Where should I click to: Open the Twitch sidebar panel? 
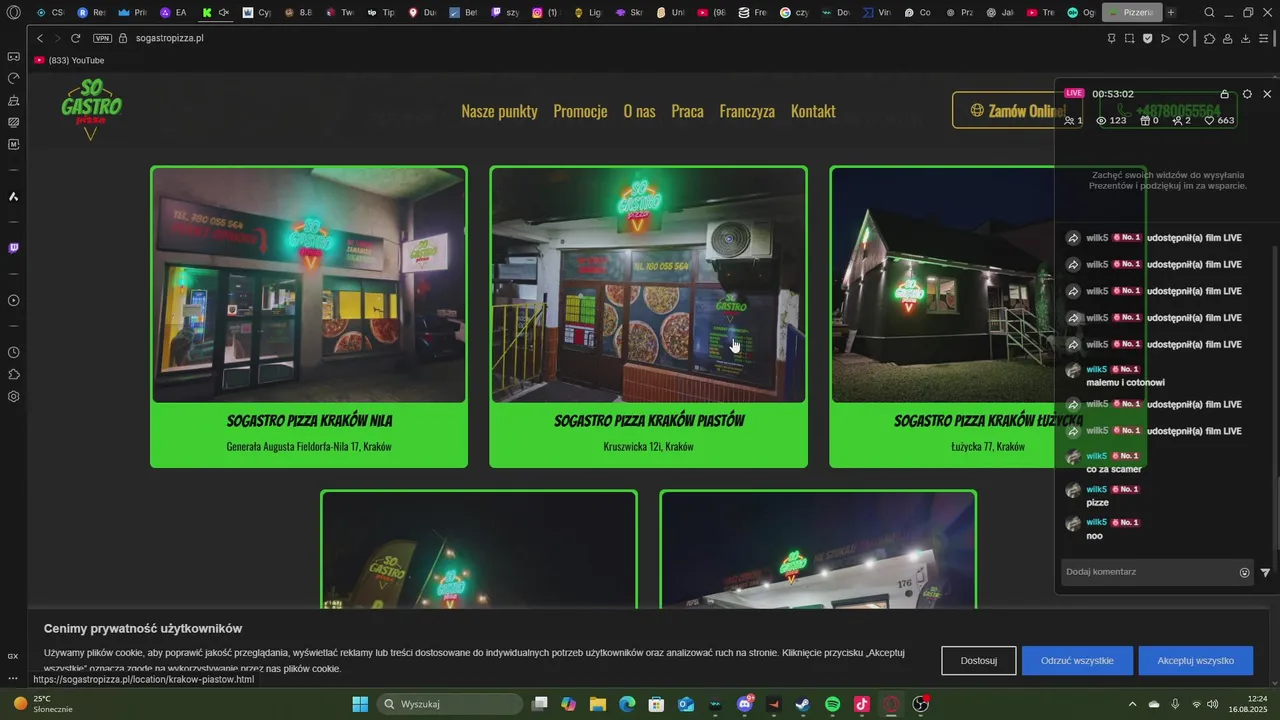coord(14,248)
